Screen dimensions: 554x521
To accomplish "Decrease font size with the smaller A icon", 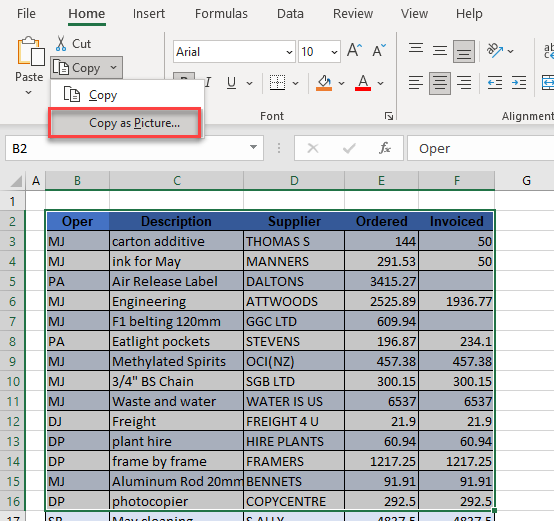I will [x=379, y=51].
